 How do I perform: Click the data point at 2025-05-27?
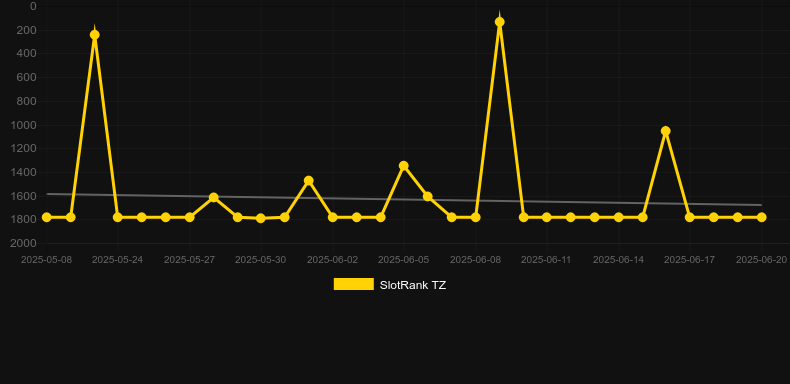coord(189,217)
